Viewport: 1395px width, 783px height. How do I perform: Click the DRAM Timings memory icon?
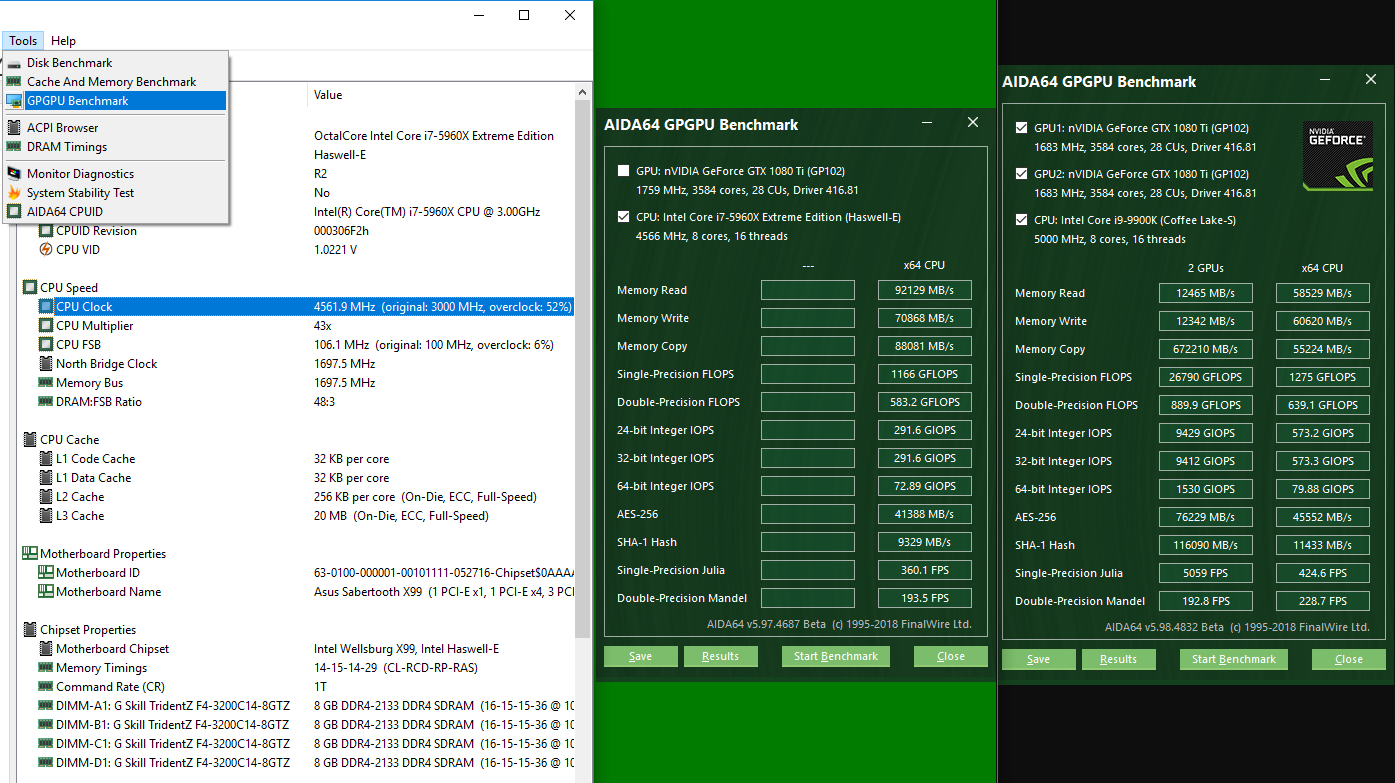point(14,147)
